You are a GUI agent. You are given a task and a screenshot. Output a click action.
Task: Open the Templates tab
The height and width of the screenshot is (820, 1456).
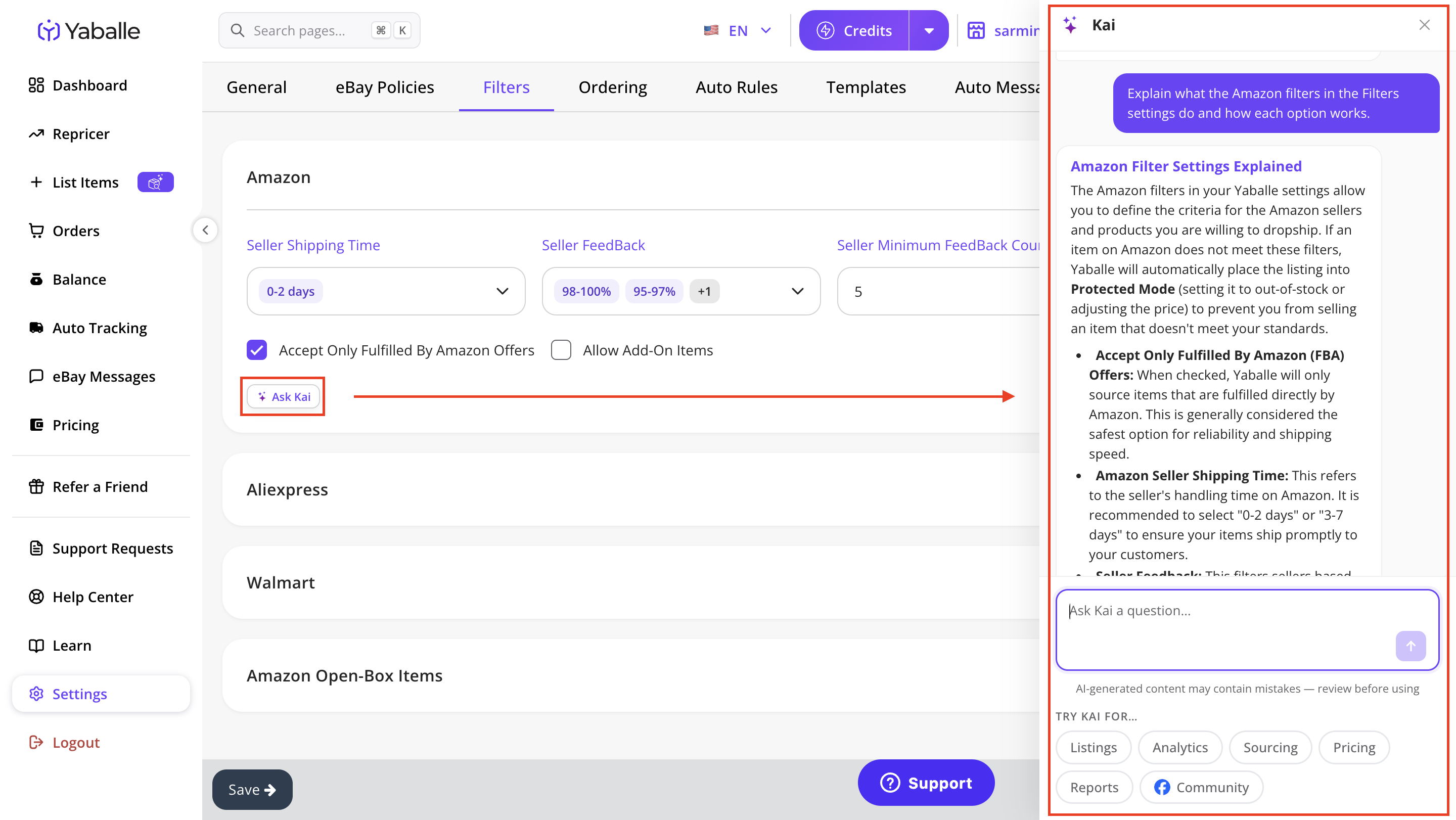pos(866,87)
